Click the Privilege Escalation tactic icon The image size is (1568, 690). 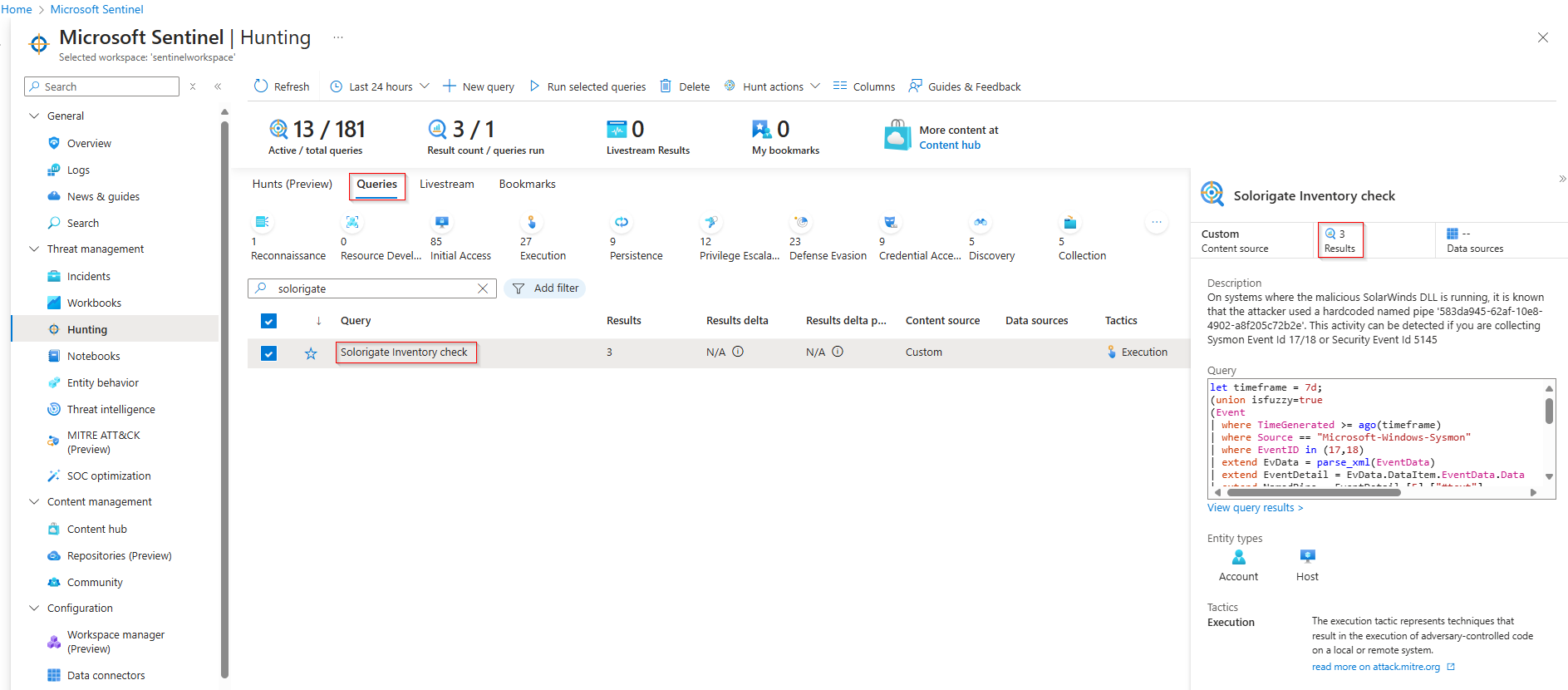pos(711,222)
